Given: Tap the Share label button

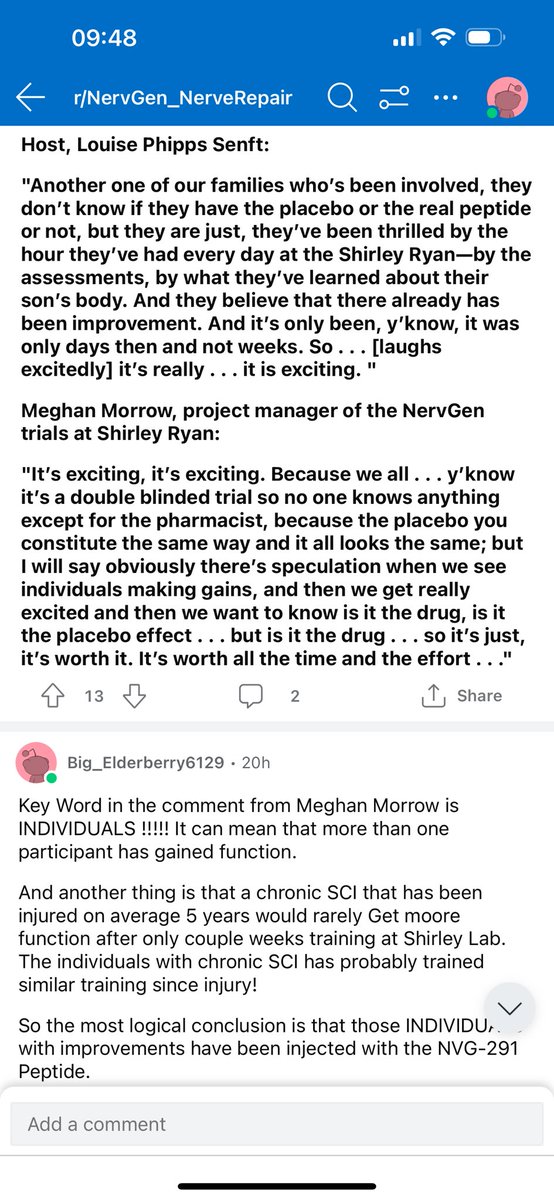Looking at the screenshot, I should pos(479,695).
